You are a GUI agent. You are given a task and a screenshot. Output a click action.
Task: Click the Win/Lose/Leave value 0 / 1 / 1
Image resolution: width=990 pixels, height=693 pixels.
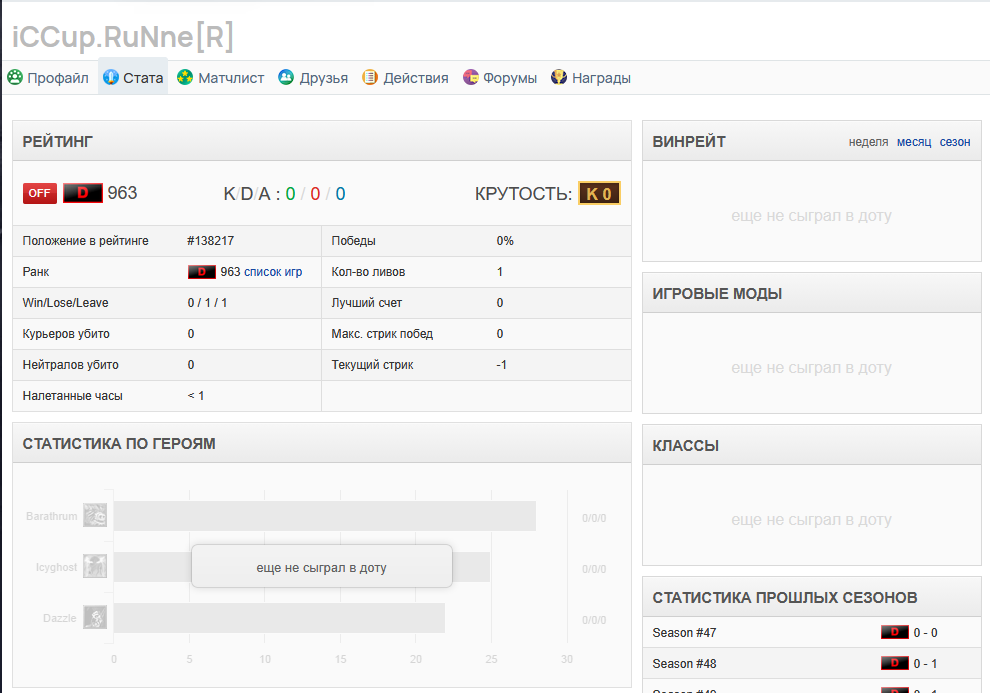[x=207, y=303]
